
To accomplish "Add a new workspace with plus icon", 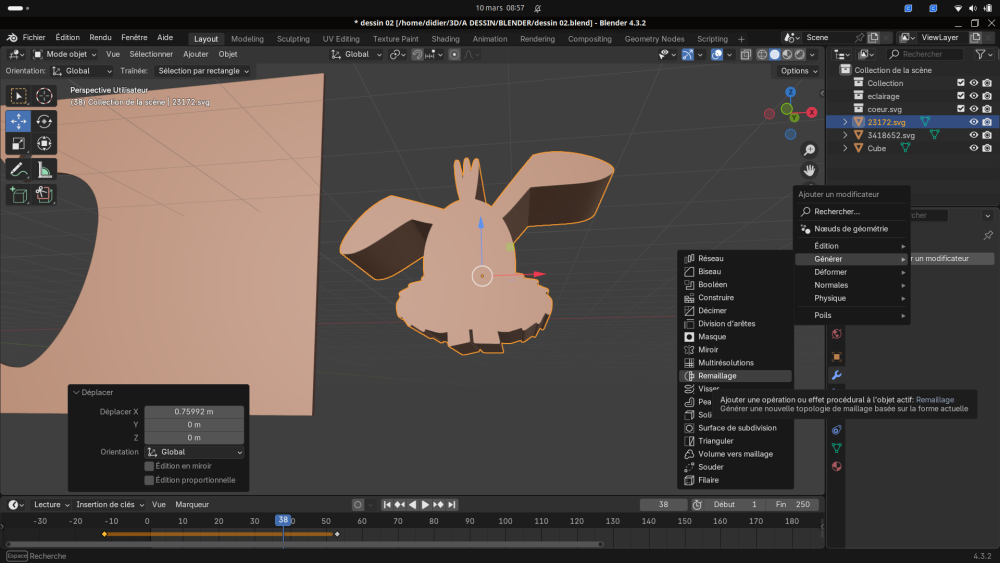I will pyautogui.click(x=741, y=39).
